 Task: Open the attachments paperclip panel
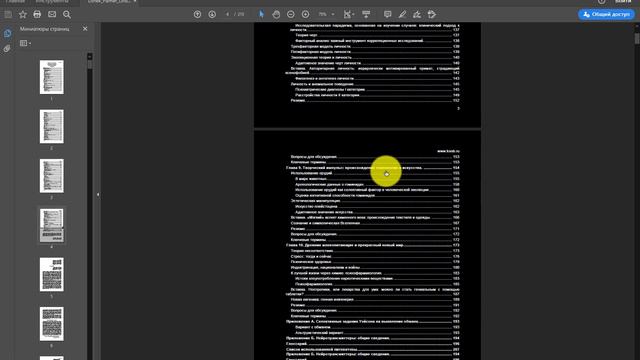pyautogui.click(x=7, y=49)
